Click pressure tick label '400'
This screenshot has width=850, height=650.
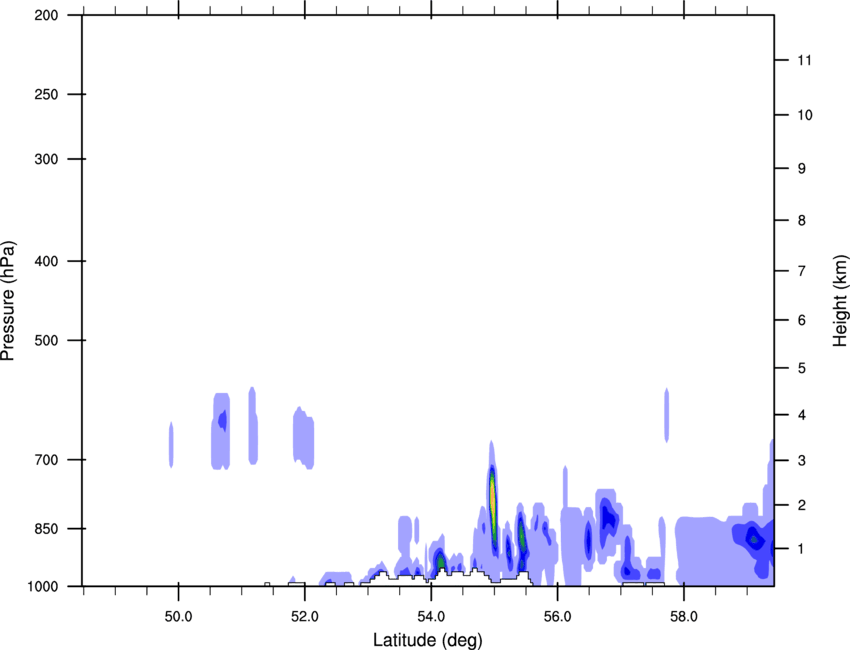click(46, 261)
